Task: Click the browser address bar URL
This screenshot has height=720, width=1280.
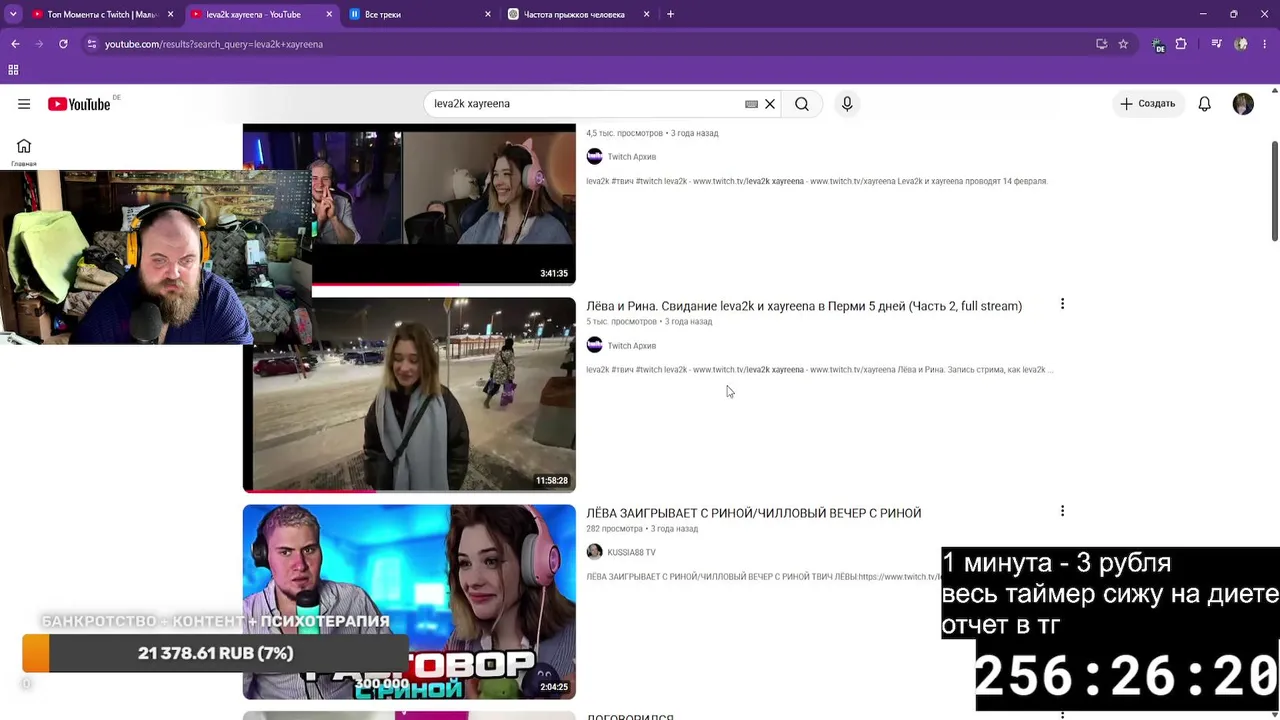Action: [x=214, y=44]
